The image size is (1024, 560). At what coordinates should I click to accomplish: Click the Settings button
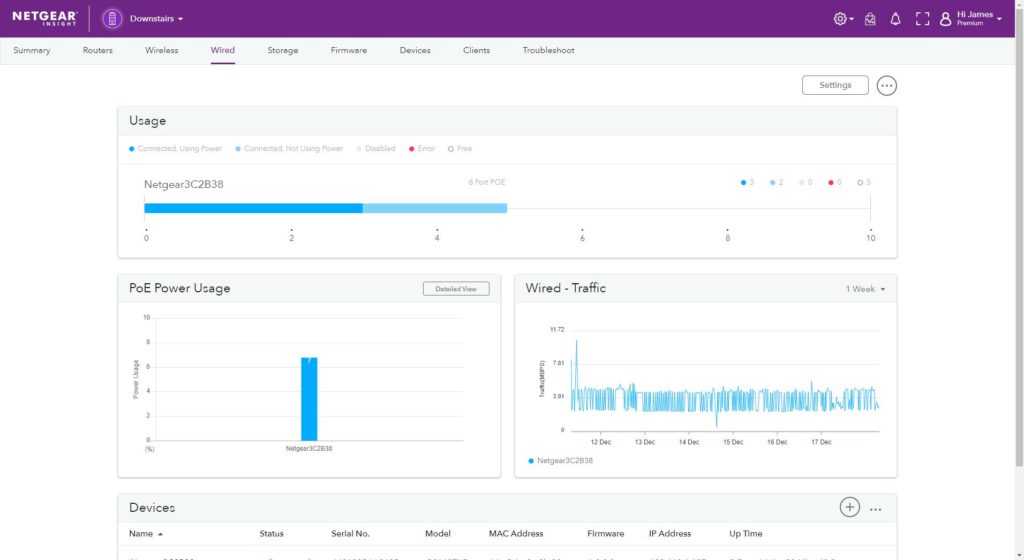pyautogui.click(x=834, y=85)
